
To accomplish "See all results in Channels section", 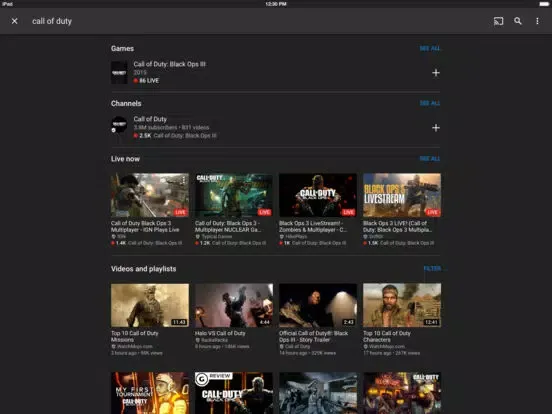I will click(x=430, y=103).
